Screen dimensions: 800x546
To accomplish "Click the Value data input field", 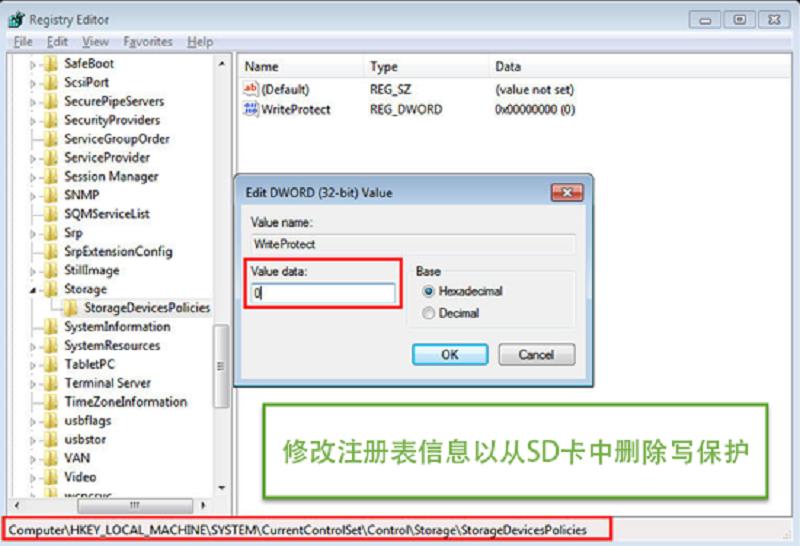I will (x=323, y=293).
